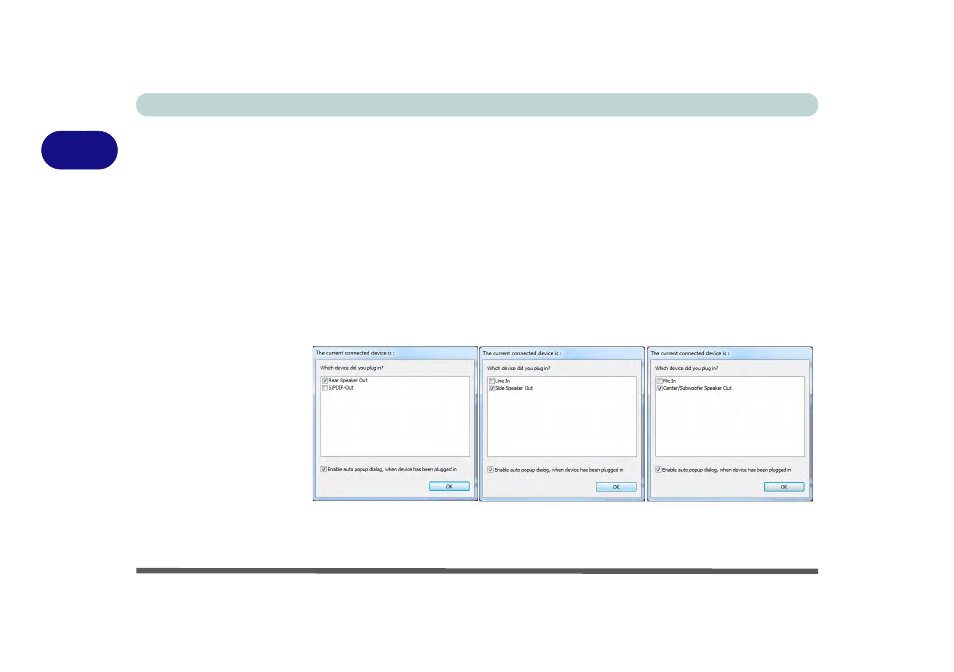Uncheck the Side Speaker Out checkbox
The height and width of the screenshot is (672, 954).
[x=492, y=388]
